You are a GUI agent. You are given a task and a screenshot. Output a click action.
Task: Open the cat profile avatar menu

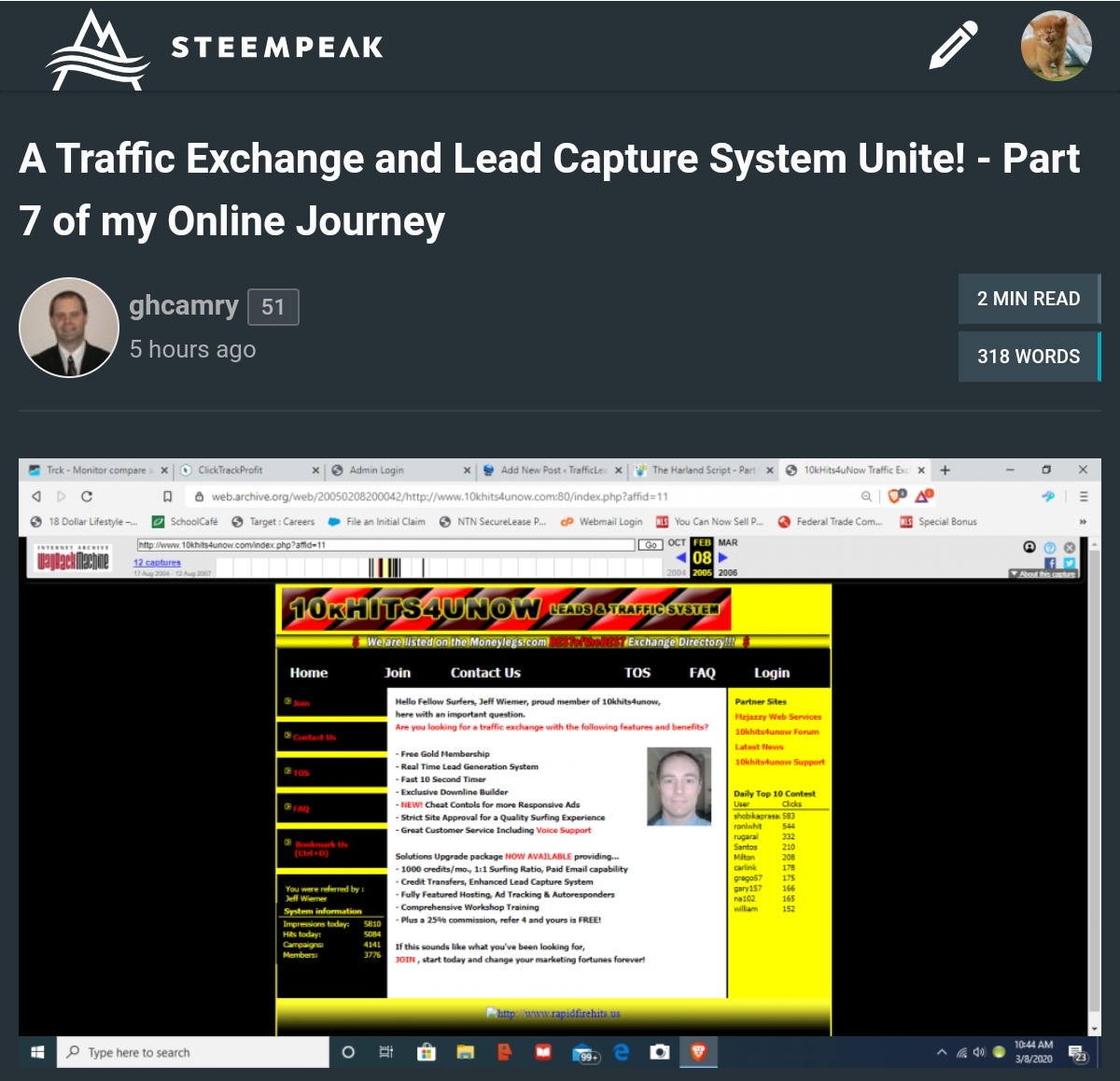[1057, 46]
